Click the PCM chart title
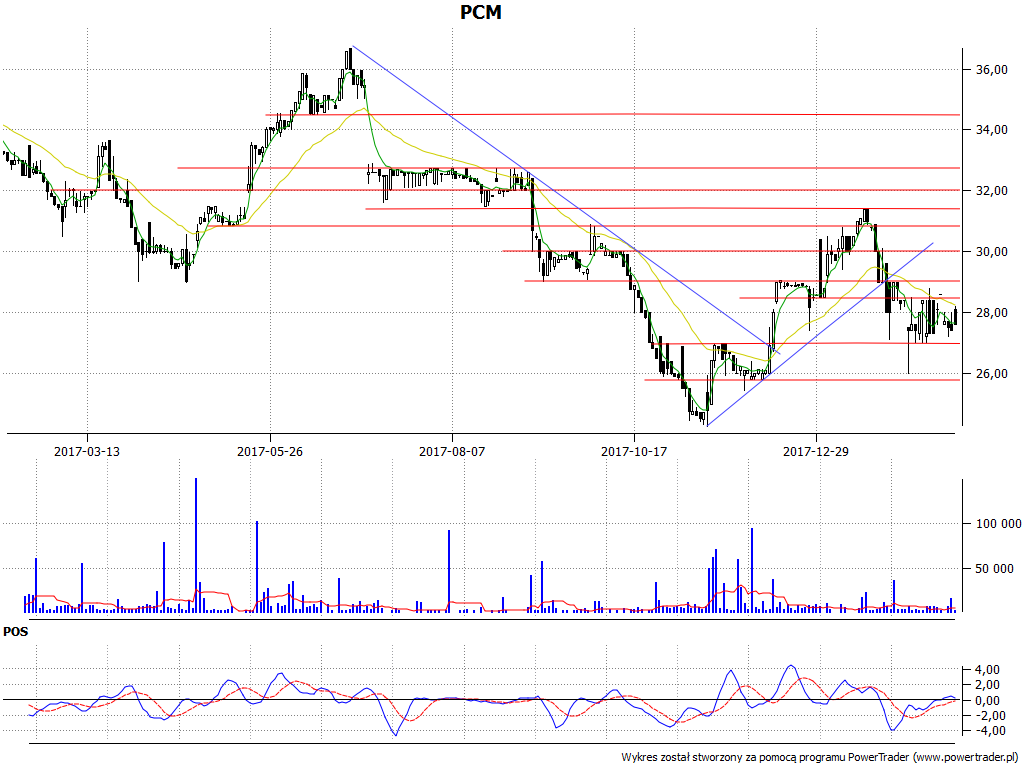Viewport: 1024px width, 768px height. 481,12
